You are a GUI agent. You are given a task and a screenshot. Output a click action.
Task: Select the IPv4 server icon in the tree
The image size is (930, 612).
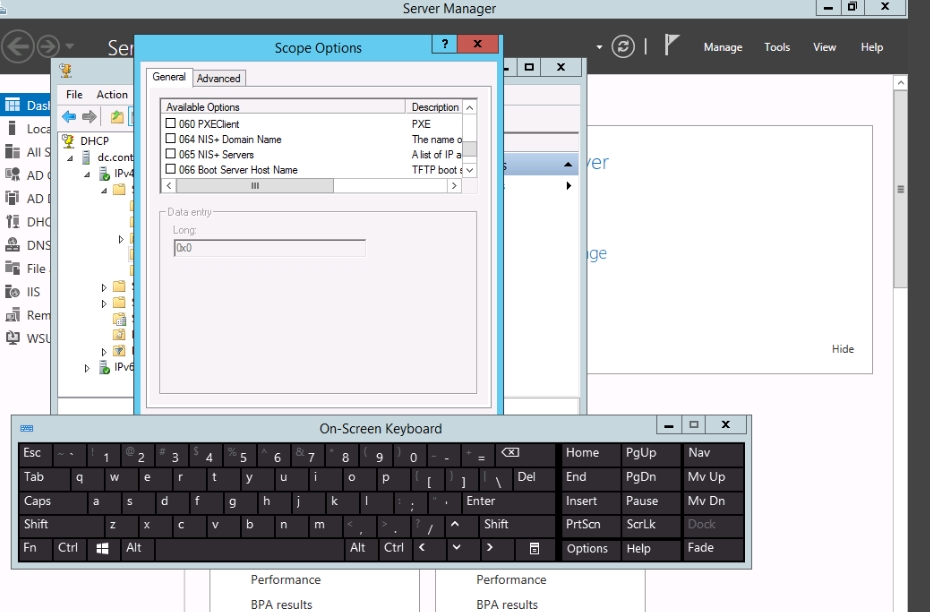pyautogui.click(x=104, y=174)
